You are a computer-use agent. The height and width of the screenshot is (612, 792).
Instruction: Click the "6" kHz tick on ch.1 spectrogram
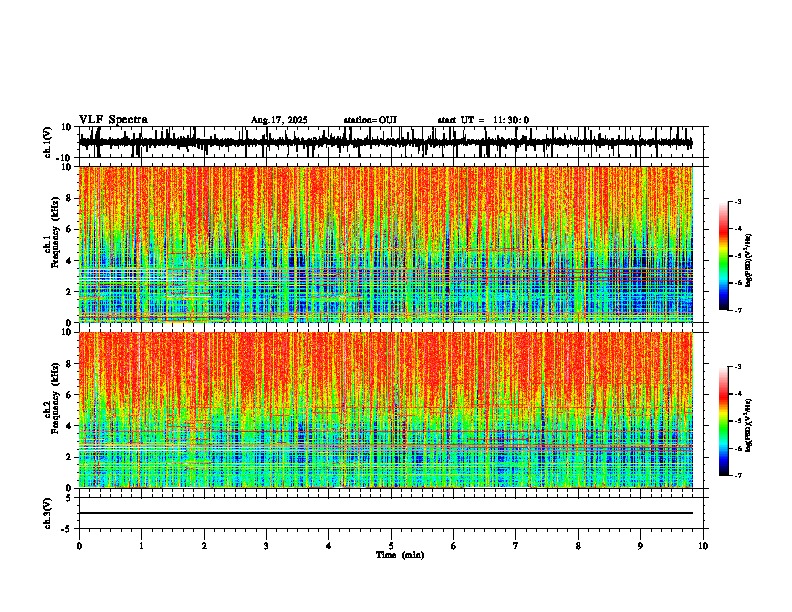coord(70,229)
